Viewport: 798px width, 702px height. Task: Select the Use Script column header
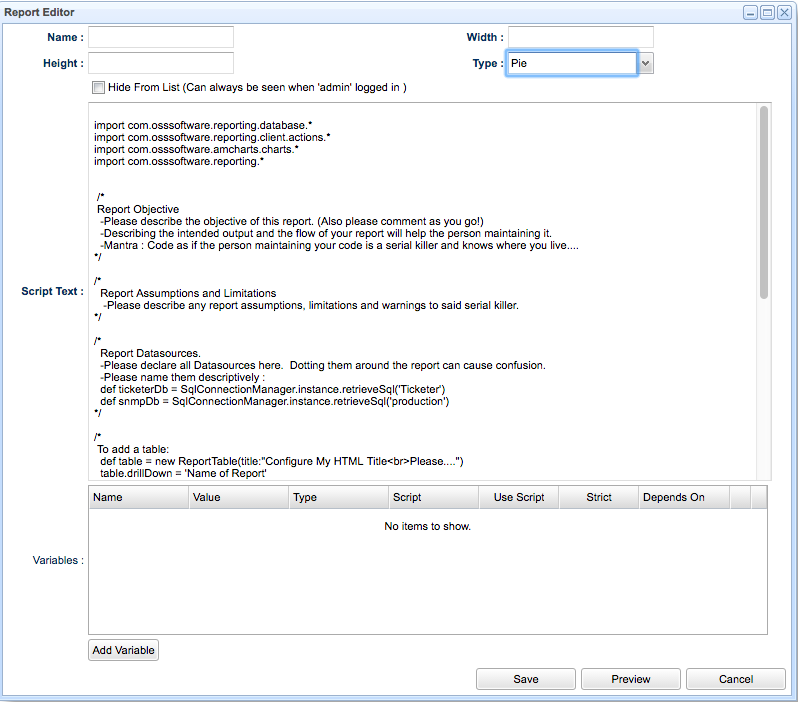[x=519, y=497]
